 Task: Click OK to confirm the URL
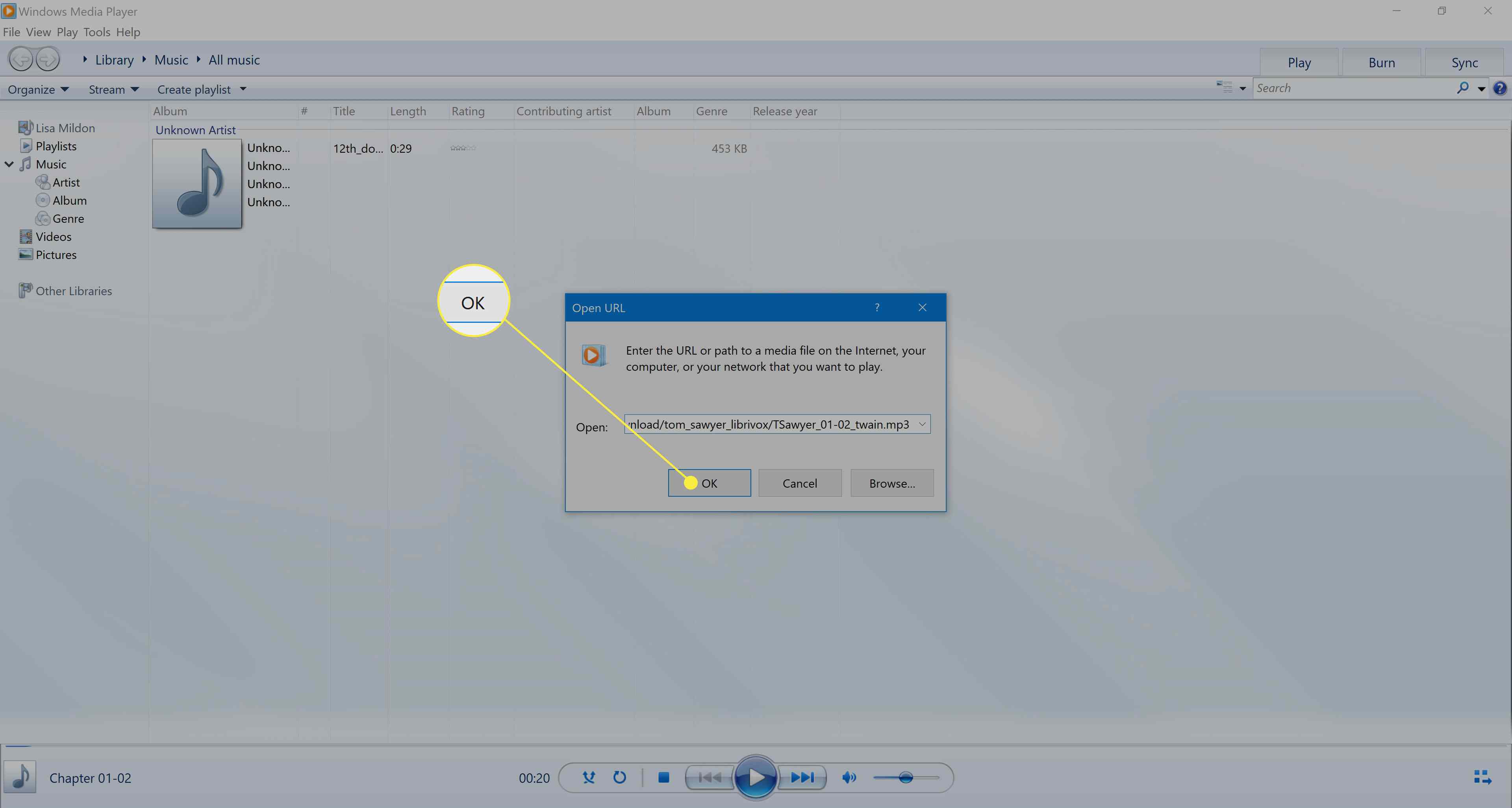pyautogui.click(x=709, y=483)
